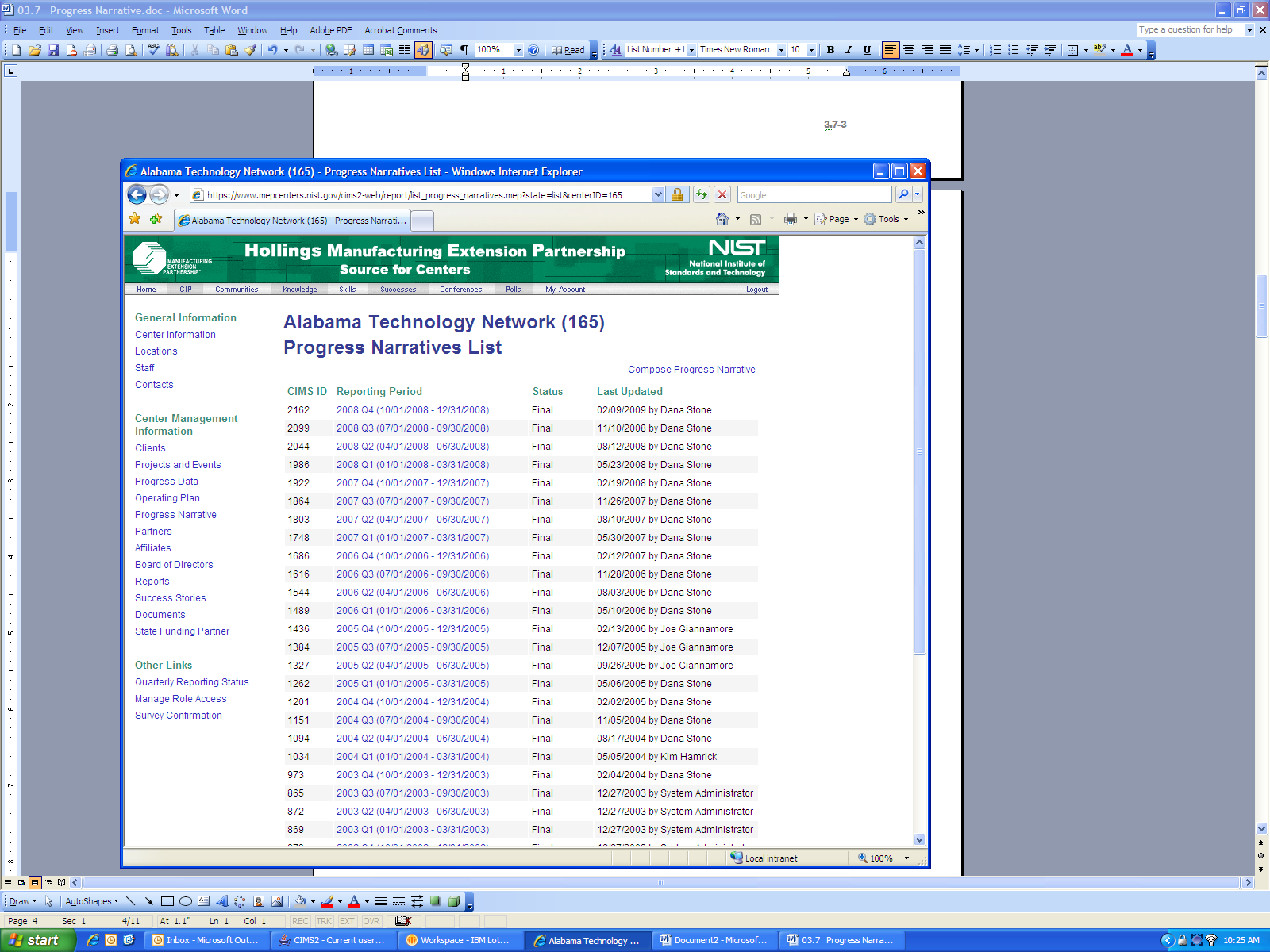This screenshot has width=1270, height=952.
Task: Refresh the page in Internet Explorer
Action: (x=702, y=194)
